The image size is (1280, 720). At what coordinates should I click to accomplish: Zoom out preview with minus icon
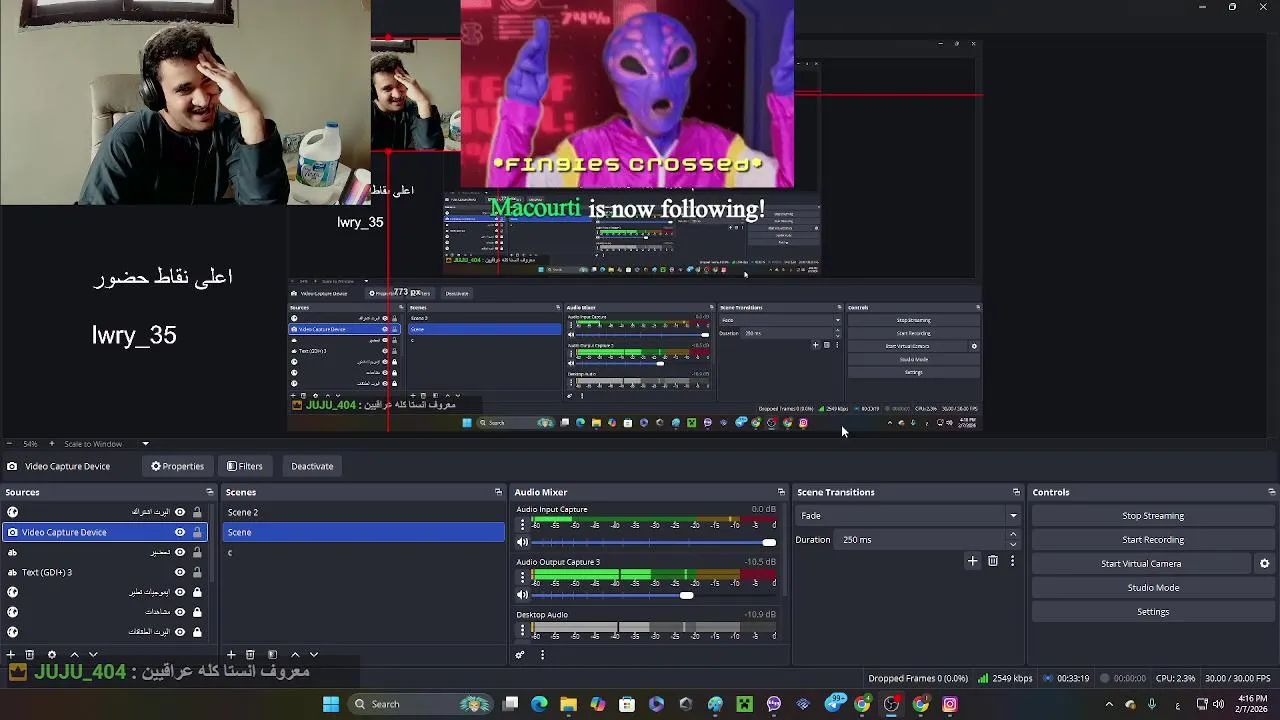(x=8, y=444)
